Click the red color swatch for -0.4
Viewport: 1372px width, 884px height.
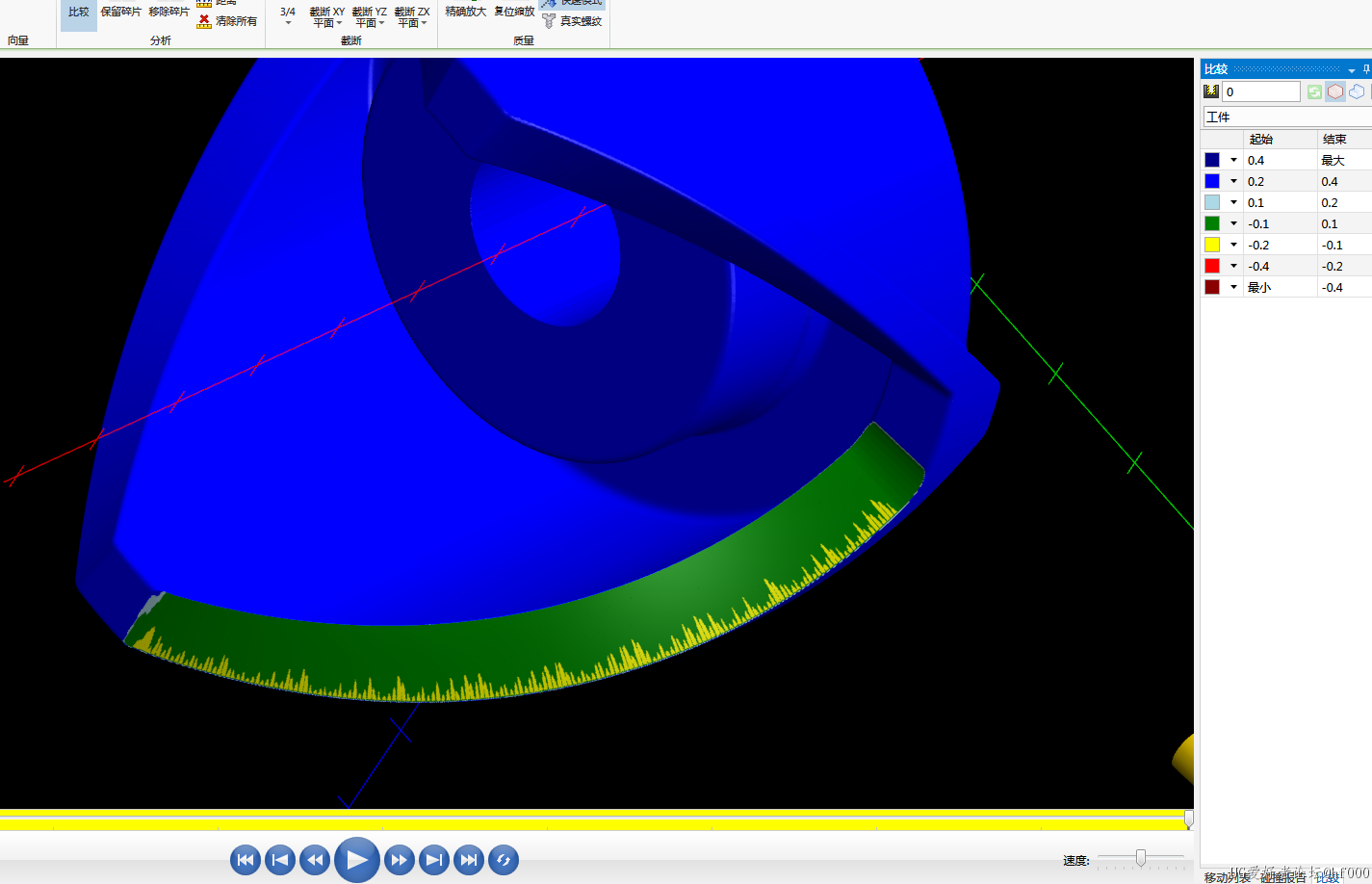1212,266
